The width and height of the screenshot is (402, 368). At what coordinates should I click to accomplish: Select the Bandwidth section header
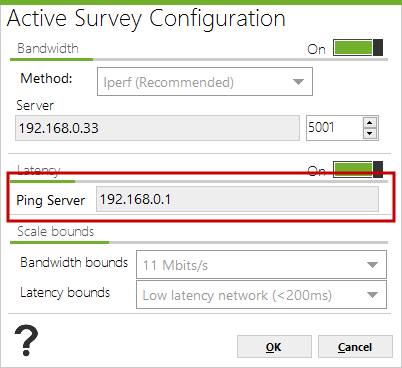48,49
